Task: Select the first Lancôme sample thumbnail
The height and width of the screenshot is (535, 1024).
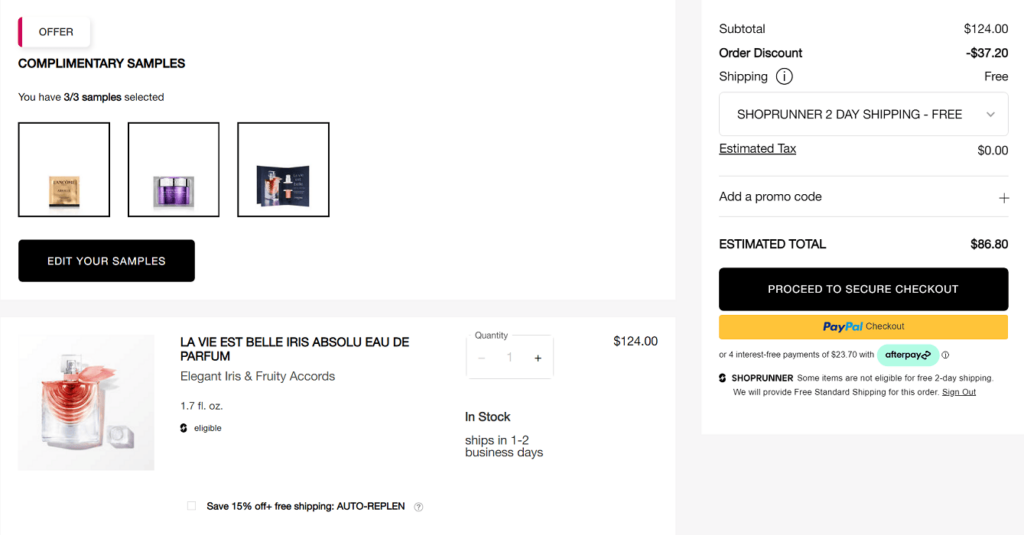Action: click(x=64, y=169)
